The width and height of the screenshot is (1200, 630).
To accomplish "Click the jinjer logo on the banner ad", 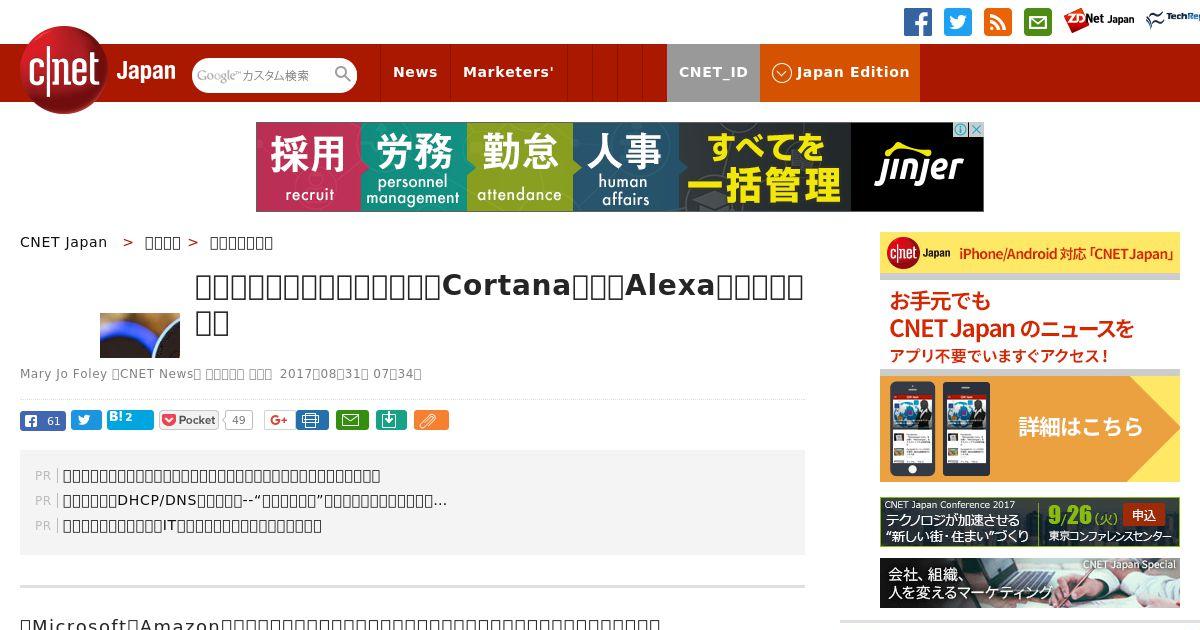I will pyautogui.click(x=918, y=167).
